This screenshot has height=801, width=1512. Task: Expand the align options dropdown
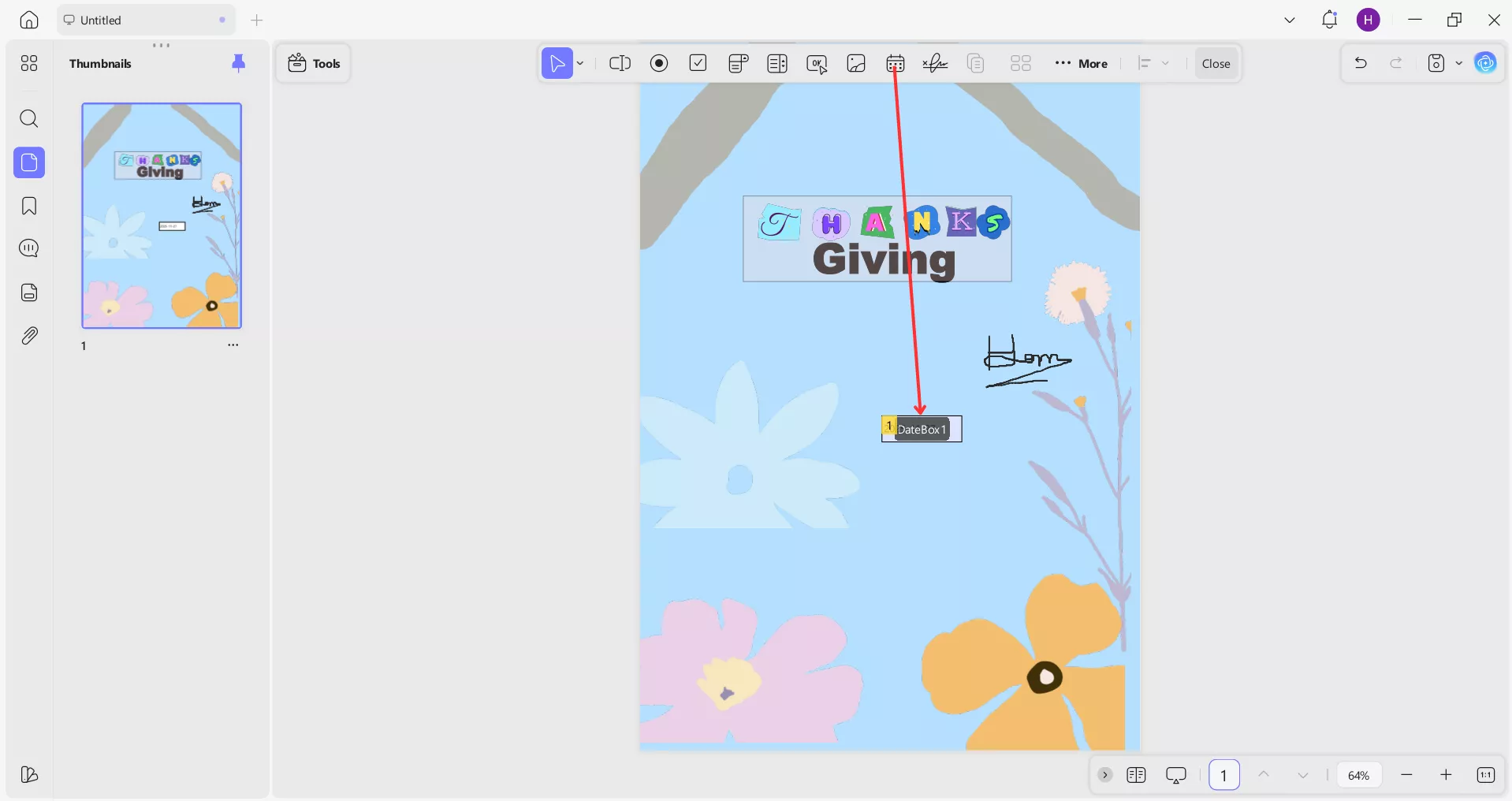[x=1166, y=63]
